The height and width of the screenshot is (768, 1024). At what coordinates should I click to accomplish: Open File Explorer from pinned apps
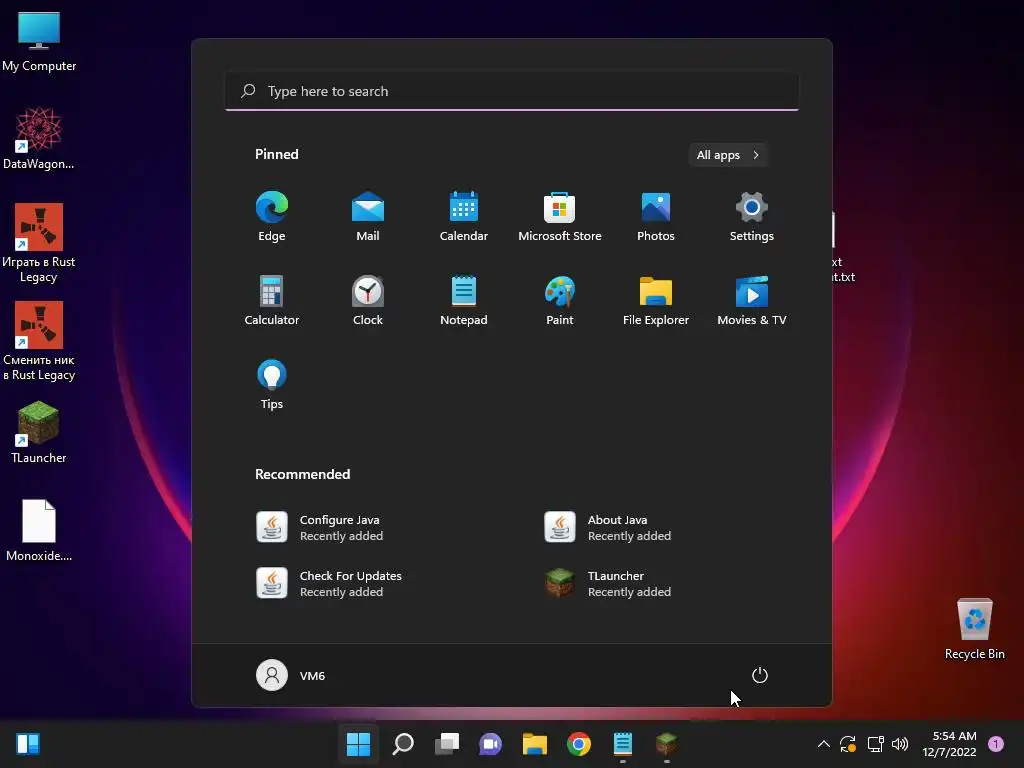[656, 300]
